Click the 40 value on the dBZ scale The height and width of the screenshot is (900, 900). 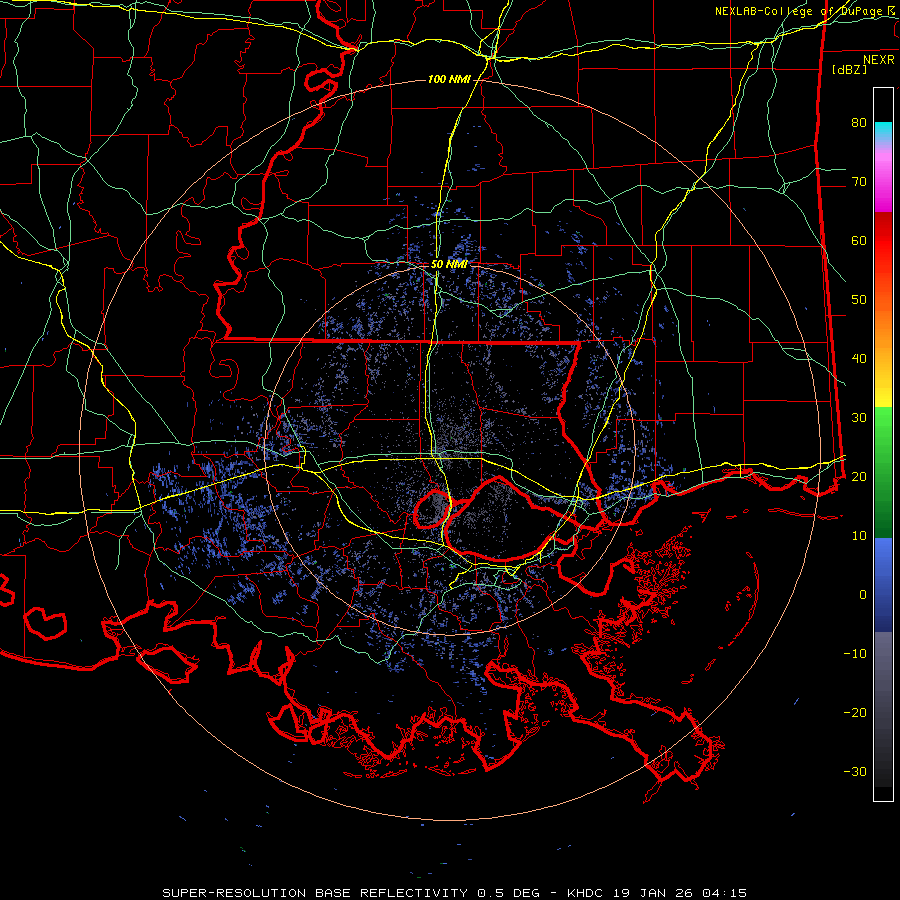click(859, 359)
